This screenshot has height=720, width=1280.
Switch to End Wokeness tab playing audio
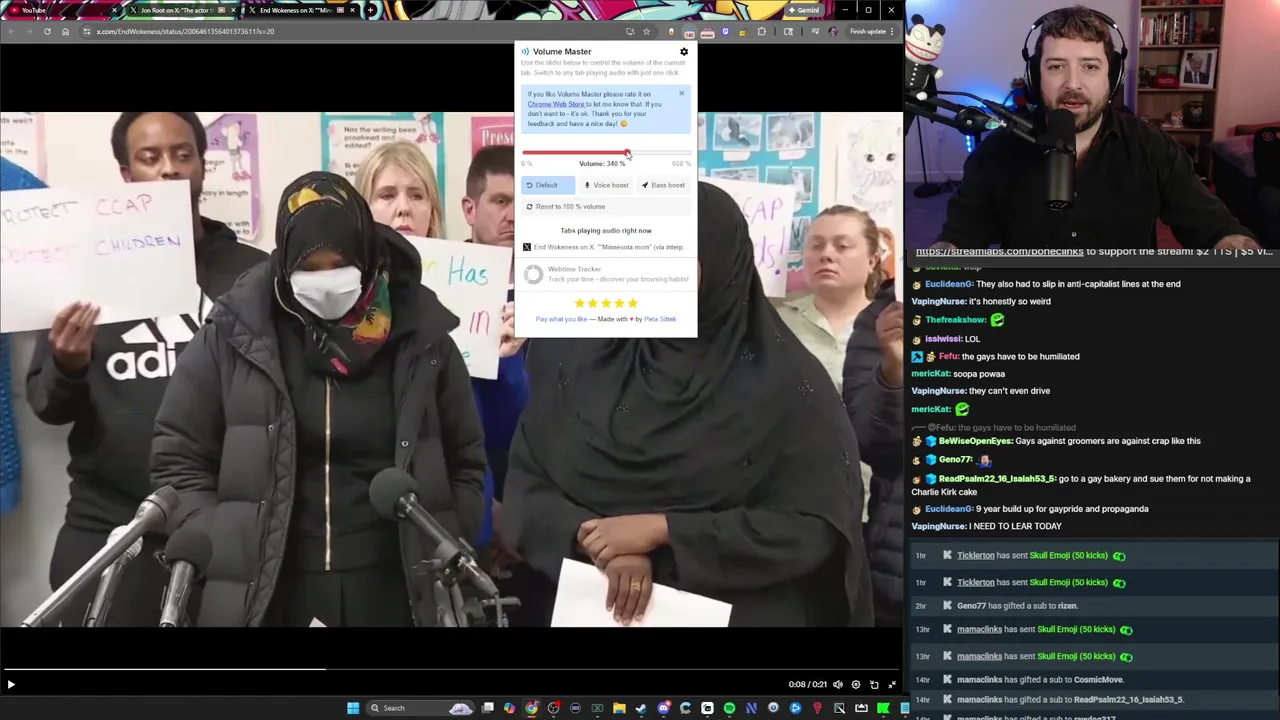tap(604, 247)
